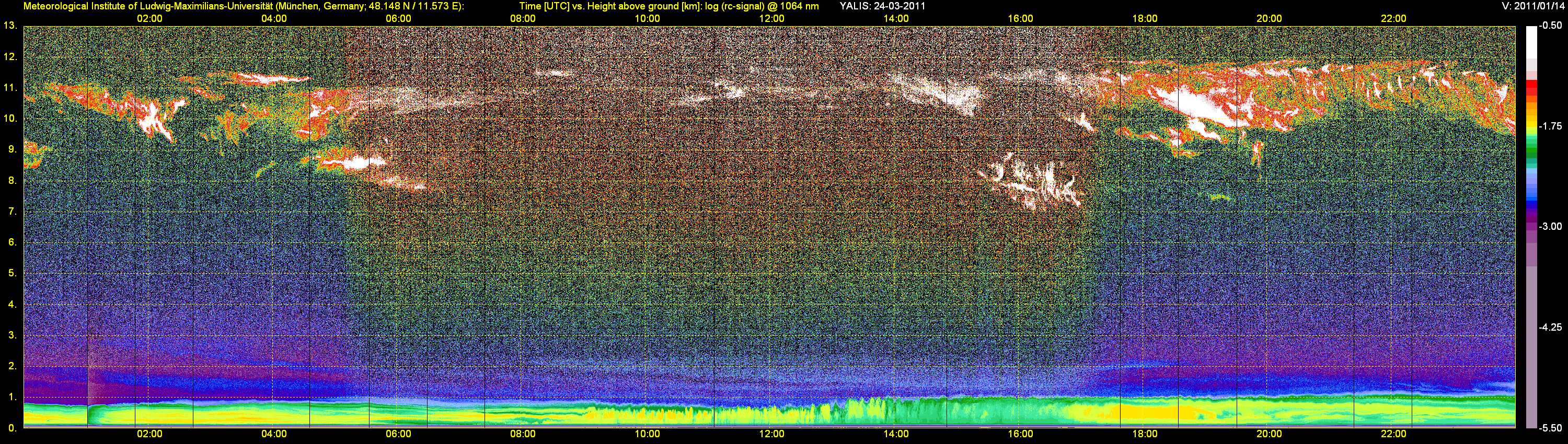The height and width of the screenshot is (444, 1568).
Task: Click 18:00 on the lower time axis
Action: pyautogui.click(x=1145, y=434)
